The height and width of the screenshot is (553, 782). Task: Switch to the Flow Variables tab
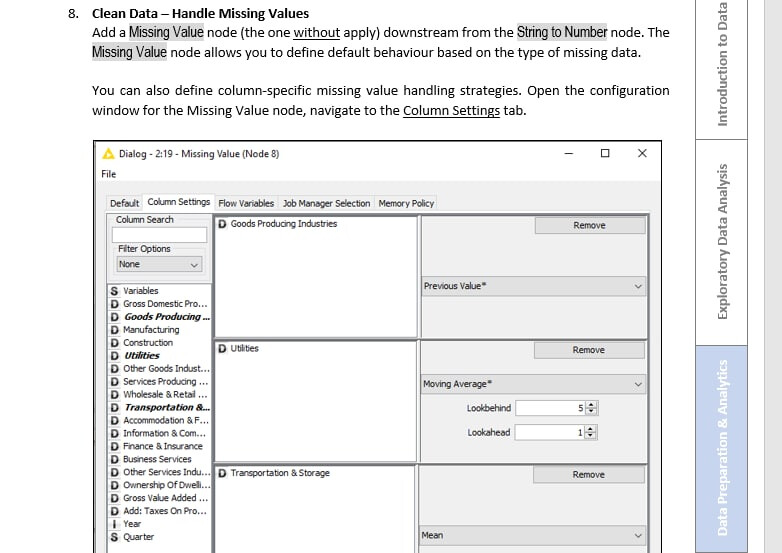click(x=247, y=203)
